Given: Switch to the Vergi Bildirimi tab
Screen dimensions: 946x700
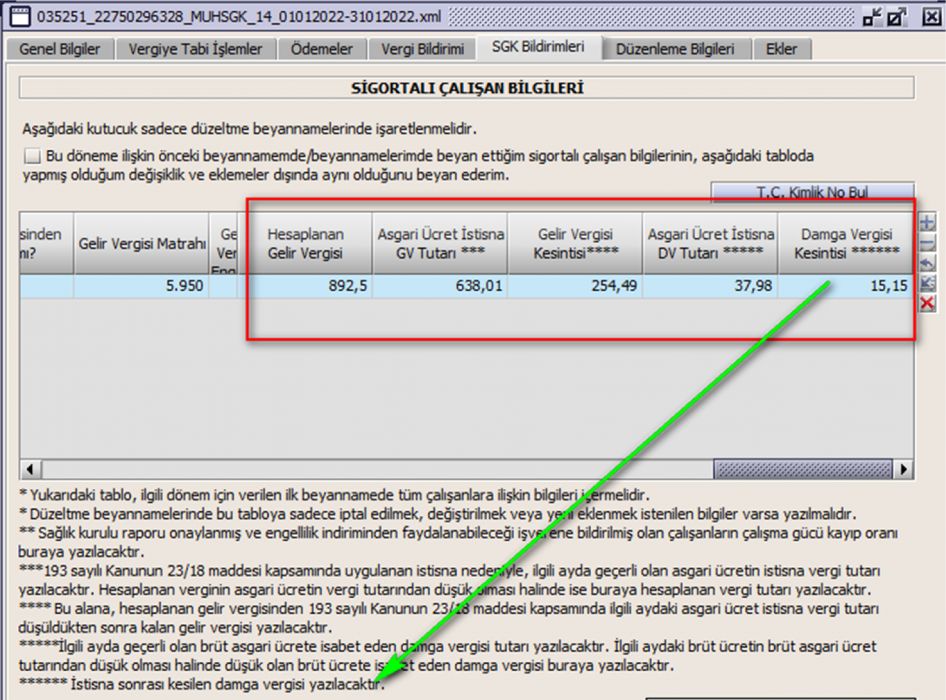Looking at the screenshot, I should [422, 49].
